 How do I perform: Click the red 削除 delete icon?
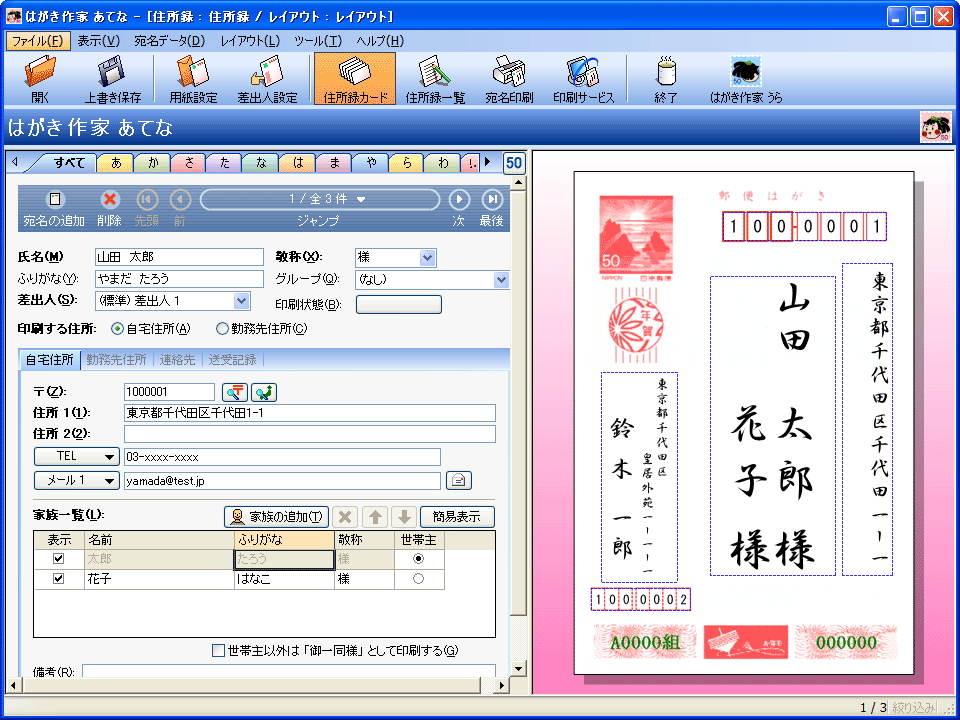pyautogui.click(x=110, y=200)
